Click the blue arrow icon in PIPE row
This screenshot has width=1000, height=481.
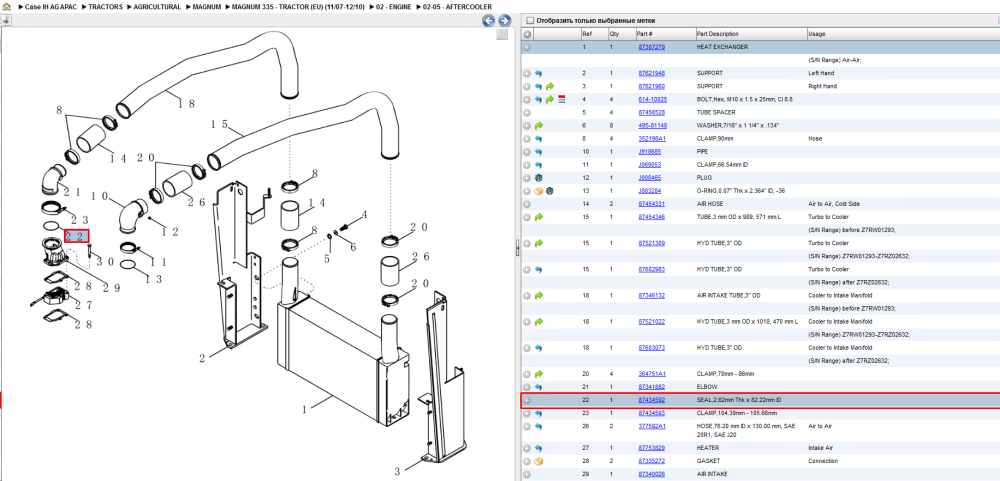(538, 152)
